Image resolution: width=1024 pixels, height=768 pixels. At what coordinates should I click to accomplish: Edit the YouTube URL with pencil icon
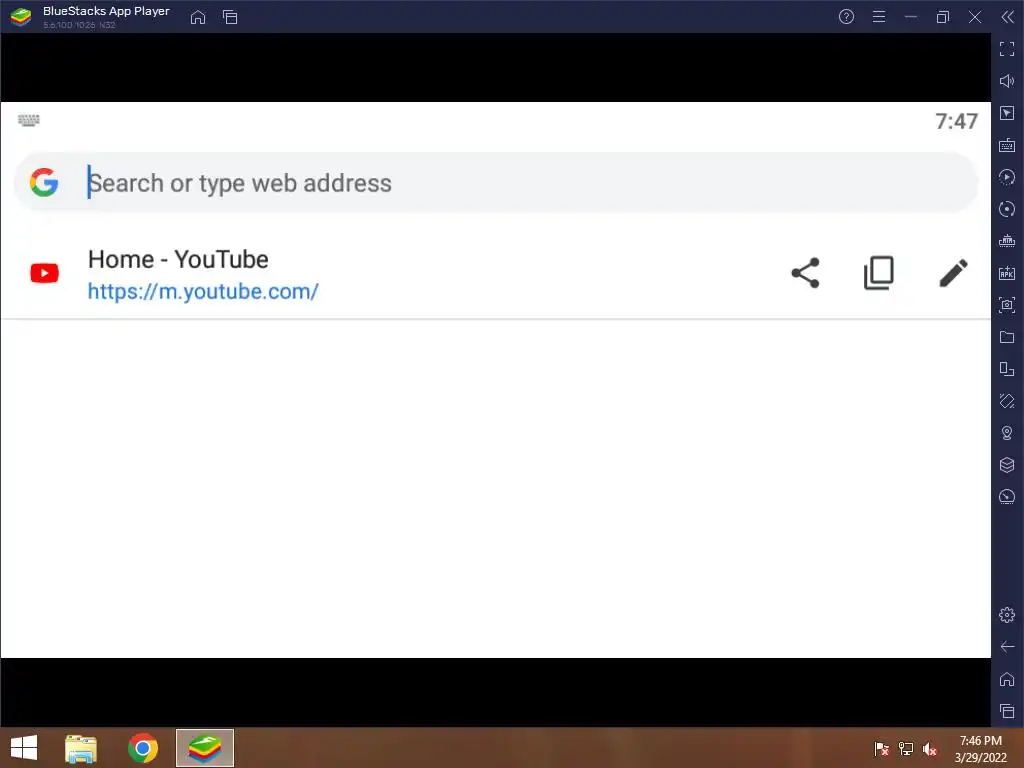[x=953, y=273]
